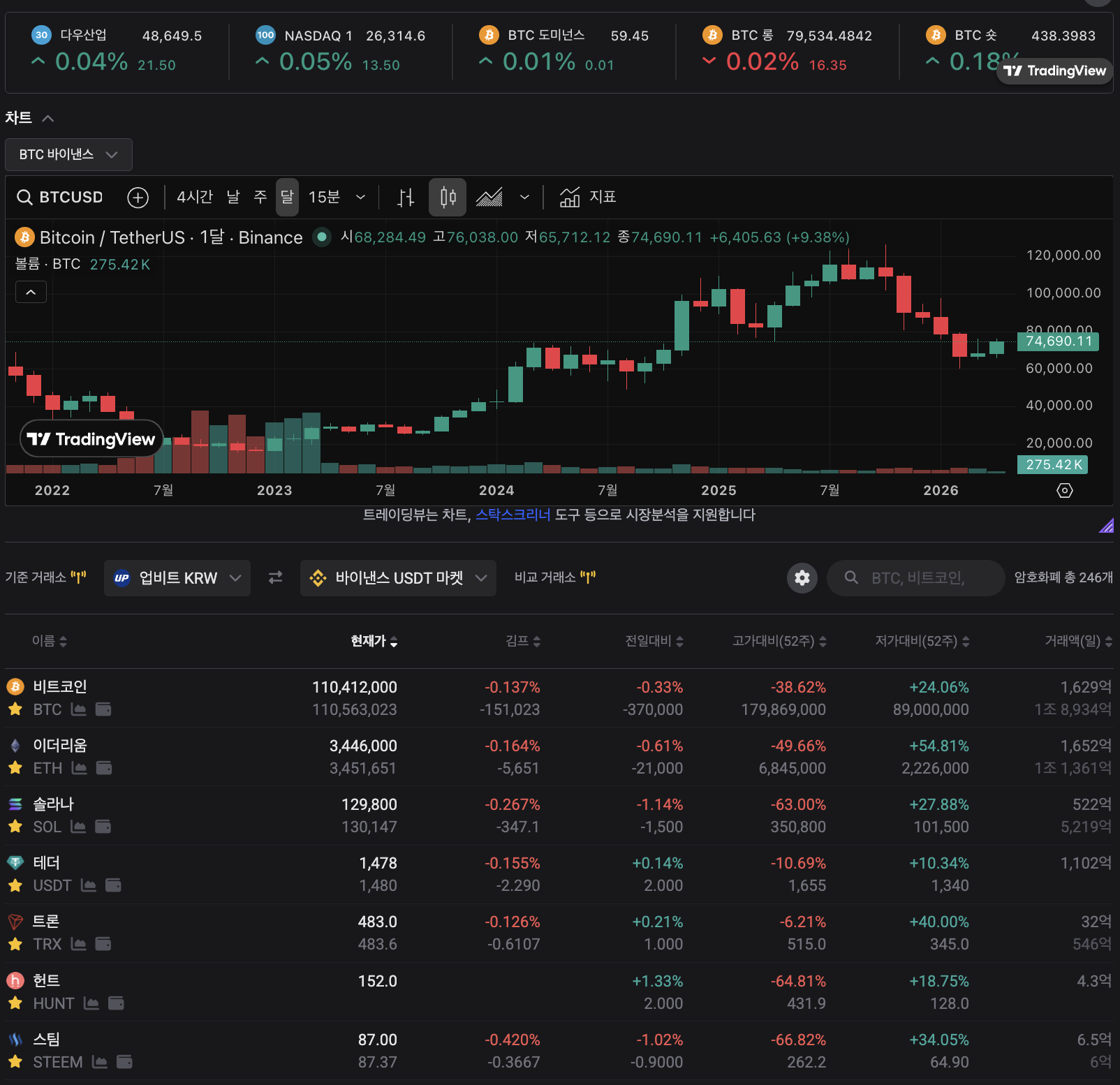Screen dimensions: 1120x1085
Task: Open the HUNT row wallet icon
Action: [x=116, y=1003]
